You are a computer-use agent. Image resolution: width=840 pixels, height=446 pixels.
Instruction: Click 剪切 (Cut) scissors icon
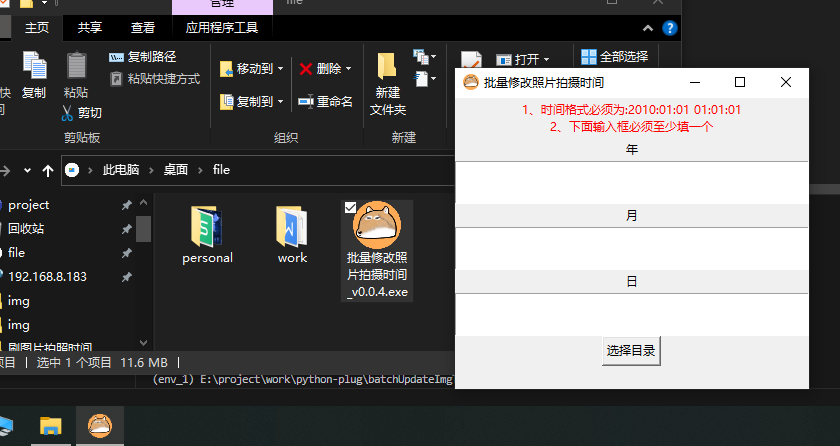click(x=68, y=112)
